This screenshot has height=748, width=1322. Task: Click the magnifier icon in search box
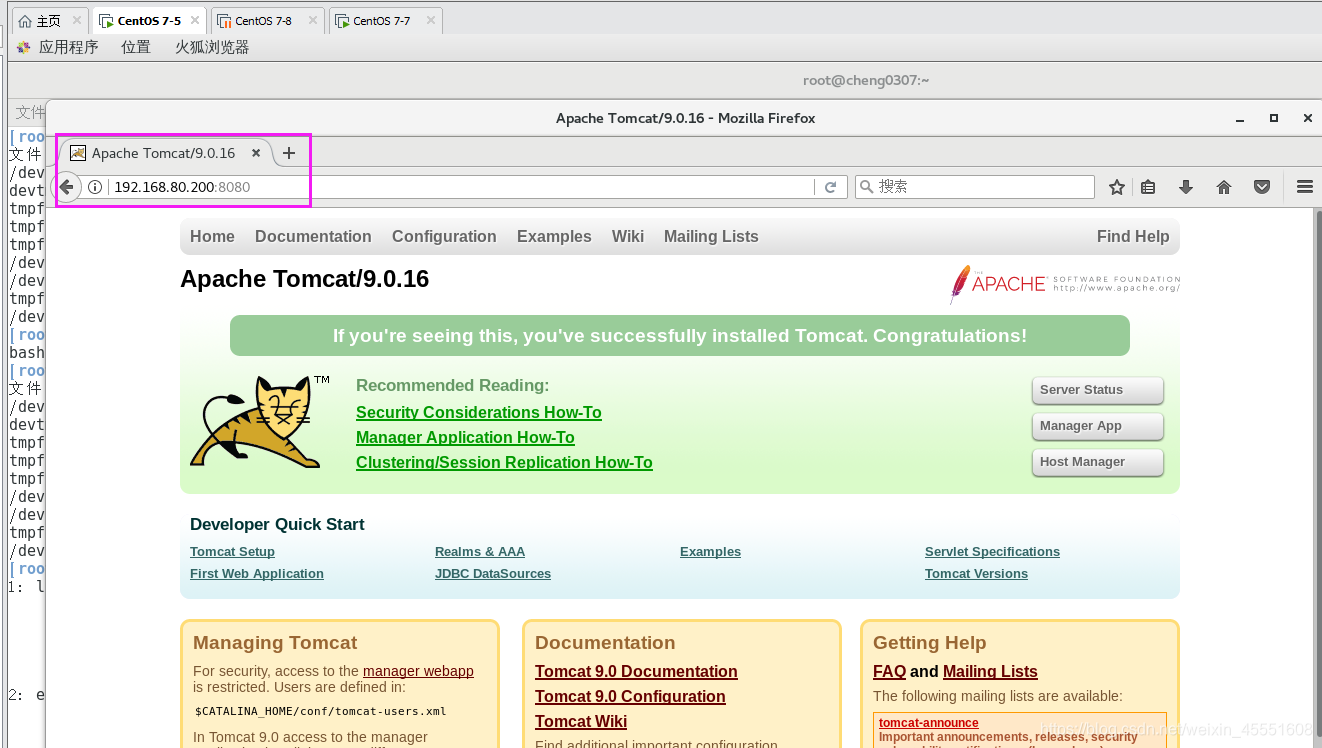[867, 187]
